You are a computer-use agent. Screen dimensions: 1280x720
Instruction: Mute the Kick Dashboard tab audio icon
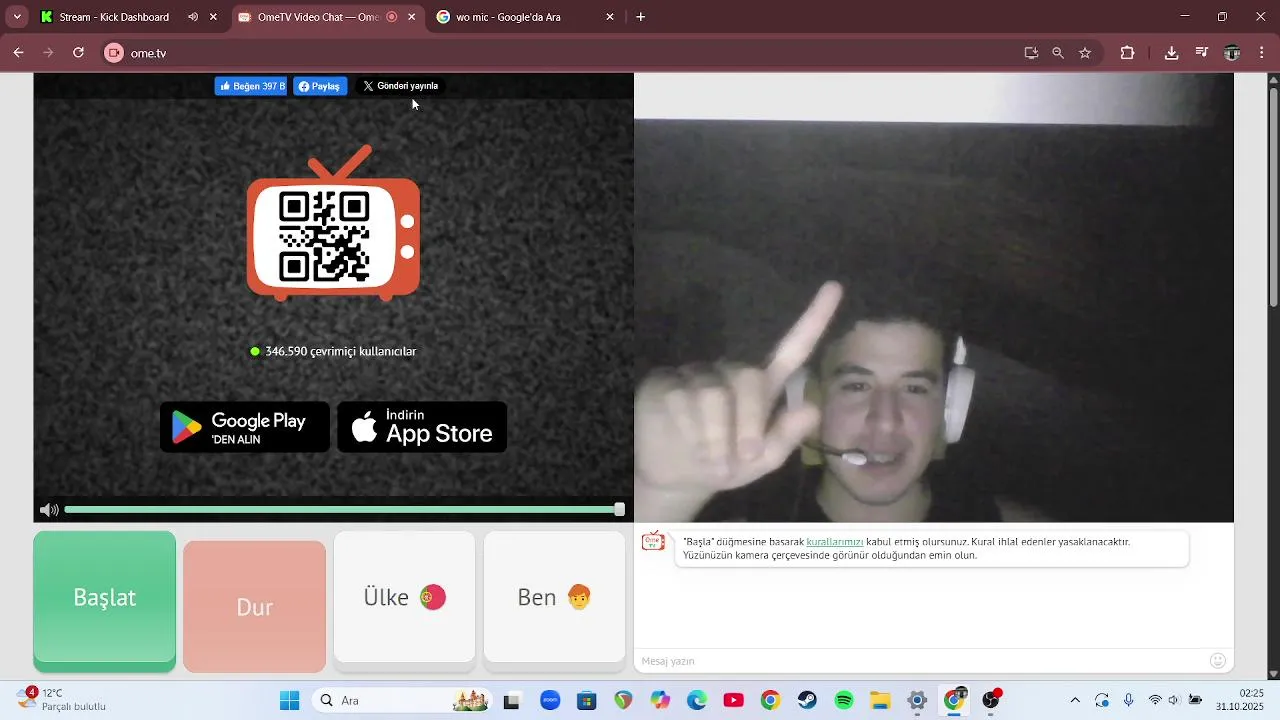click(193, 17)
